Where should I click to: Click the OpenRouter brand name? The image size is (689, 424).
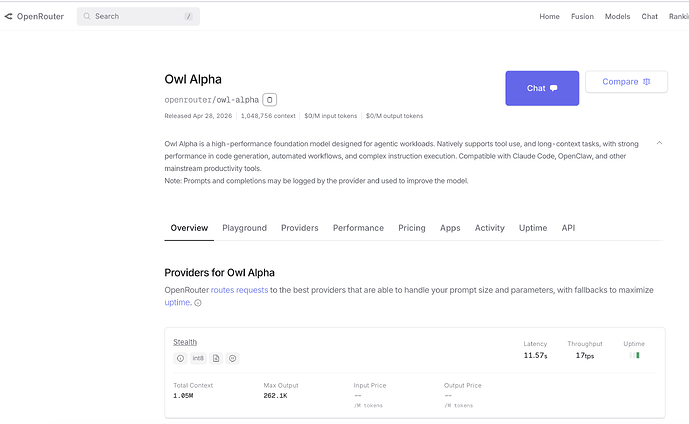[40, 16]
